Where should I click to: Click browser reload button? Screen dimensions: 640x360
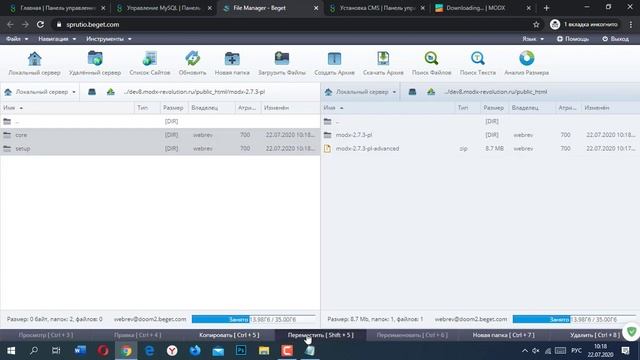(x=40, y=24)
